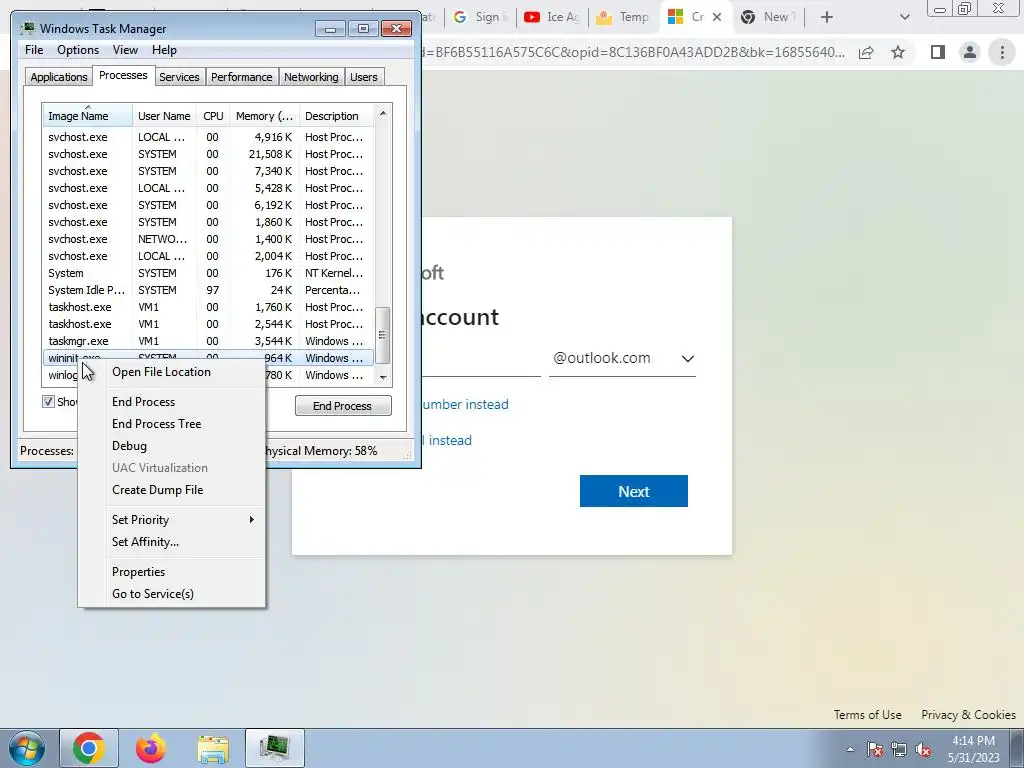Click the End Process button
The image size is (1024, 768).
(343, 406)
